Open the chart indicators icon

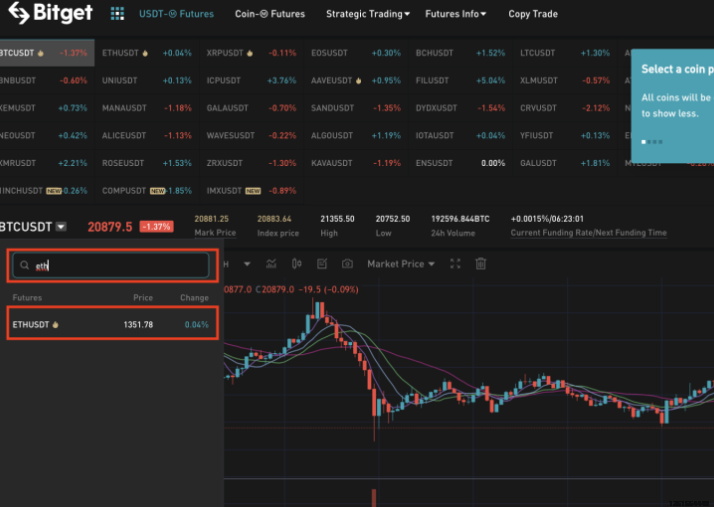click(271, 264)
